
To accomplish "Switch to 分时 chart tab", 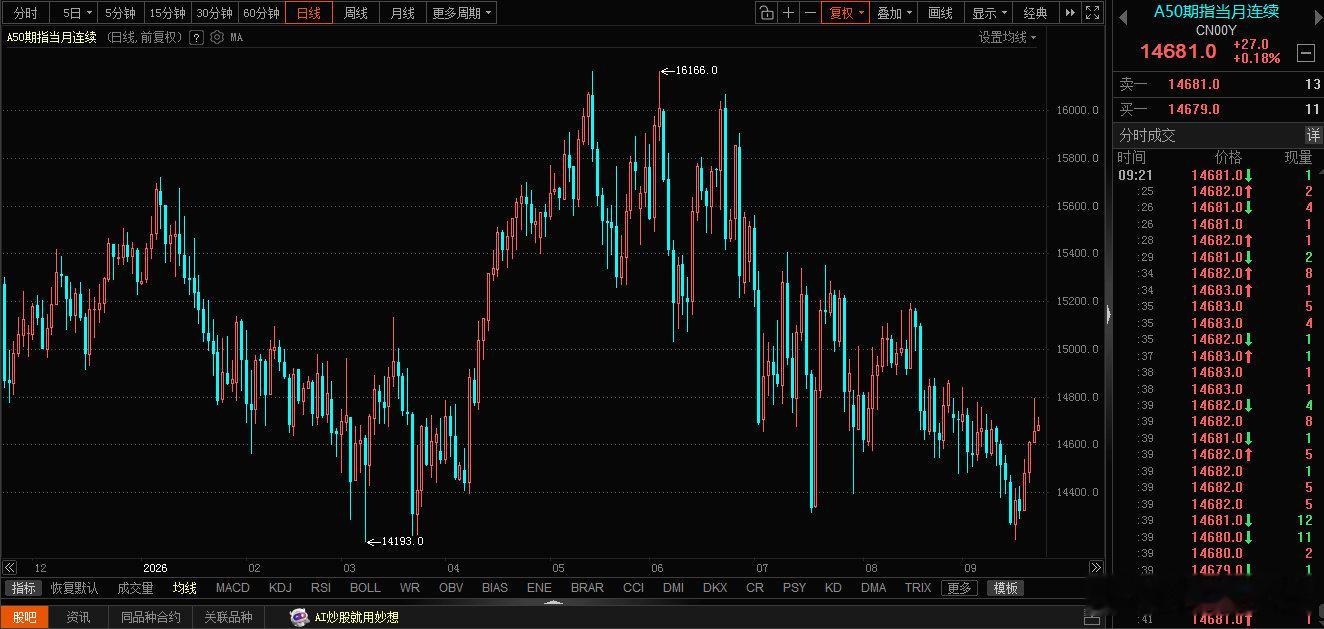I will point(26,13).
